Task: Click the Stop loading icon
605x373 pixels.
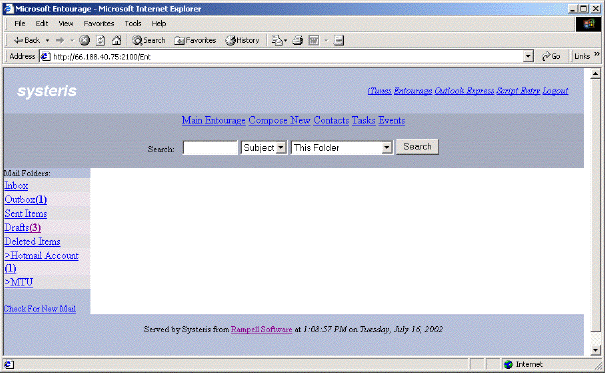Action: [84, 40]
